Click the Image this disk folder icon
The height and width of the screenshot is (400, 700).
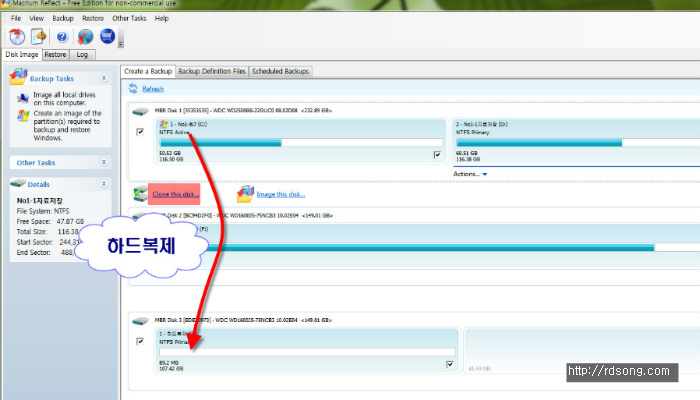pyautogui.click(x=245, y=194)
